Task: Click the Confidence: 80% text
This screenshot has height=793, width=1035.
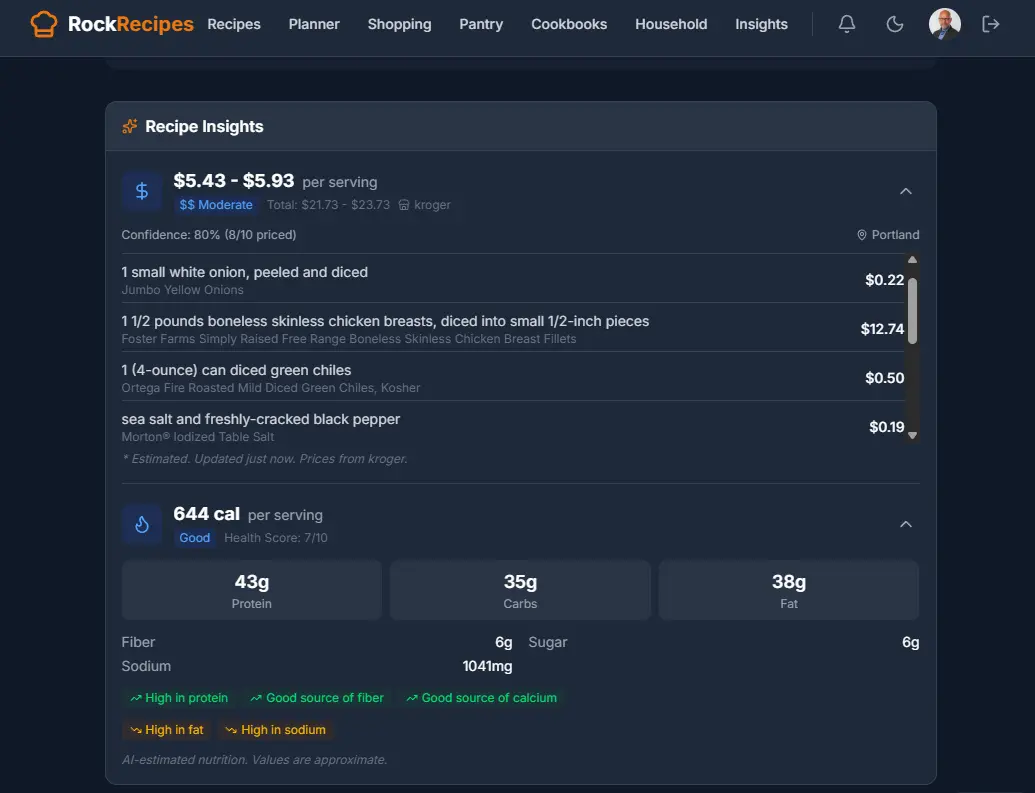Action: tap(209, 235)
